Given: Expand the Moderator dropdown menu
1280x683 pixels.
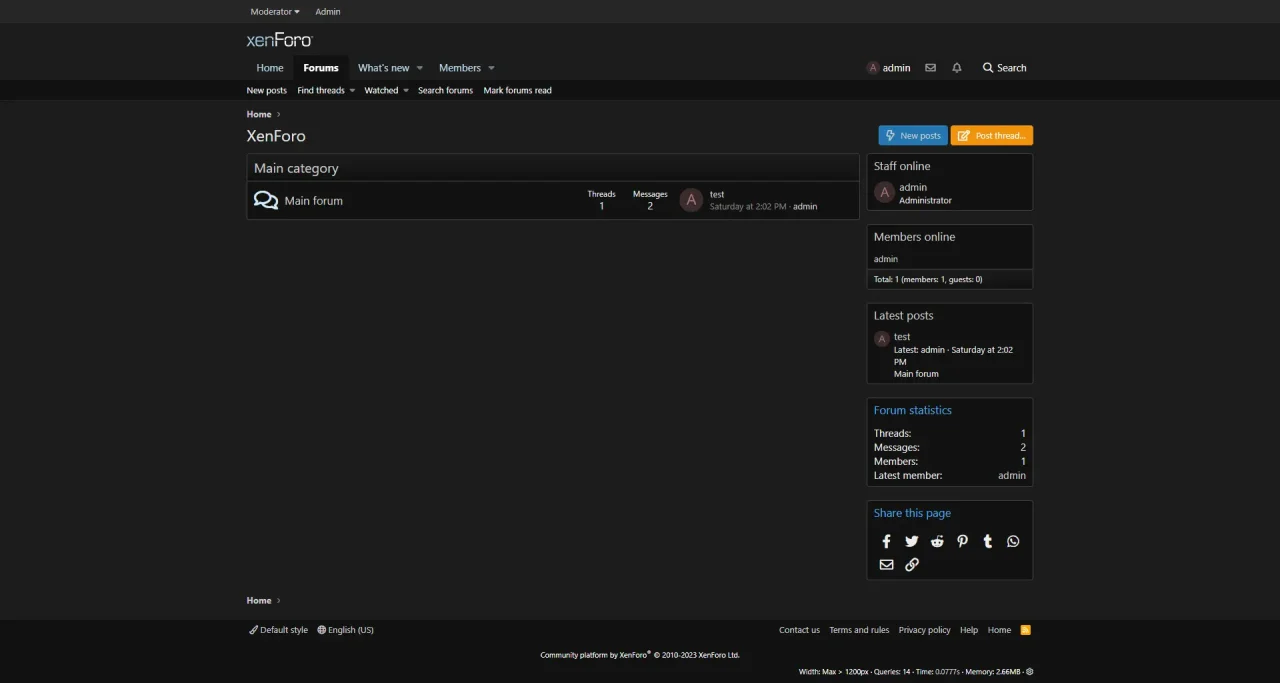Looking at the screenshot, I should (x=275, y=12).
